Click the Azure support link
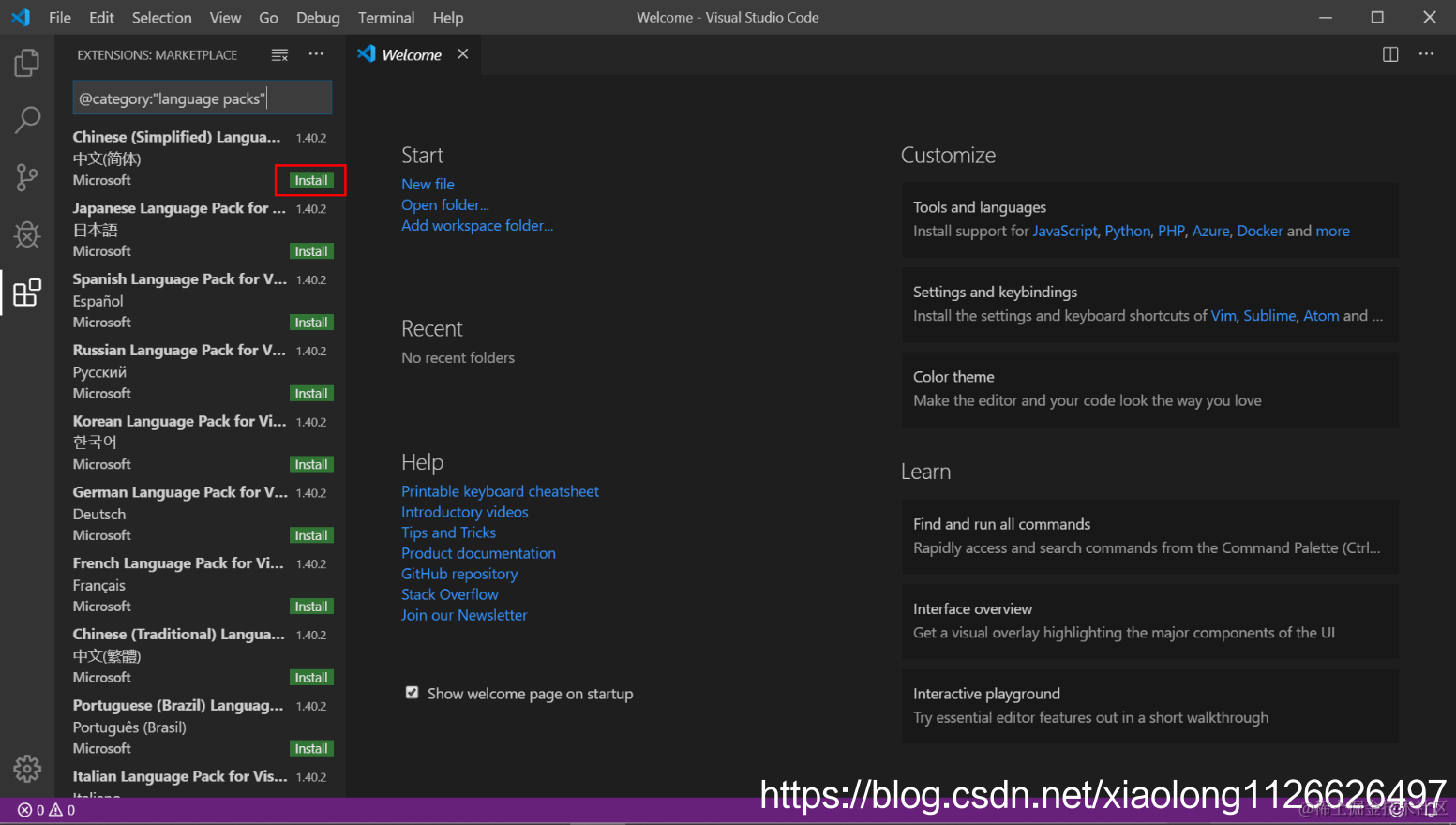The height and width of the screenshot is (825, 1456). [1210, 231]
